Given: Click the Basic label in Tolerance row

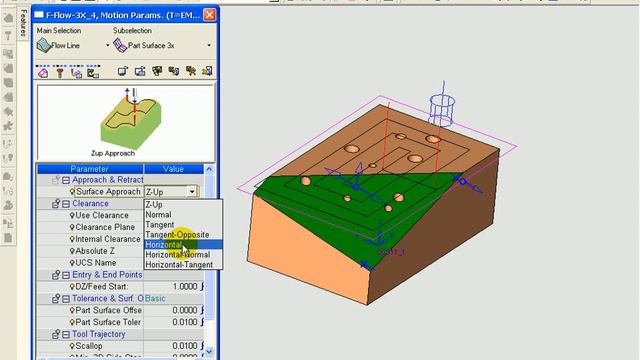Looking at the screenshot, I should click(x=155, y=299).
